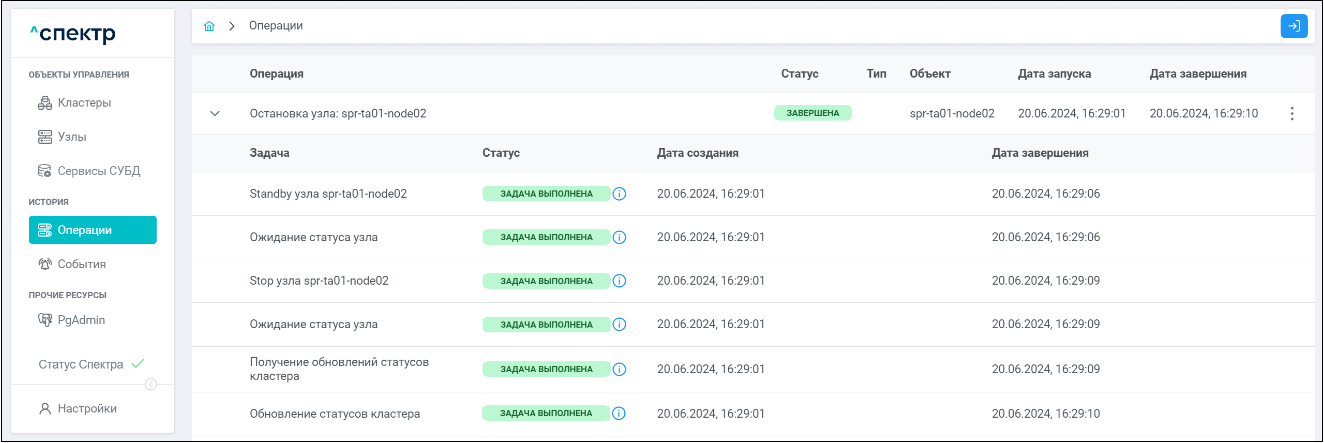The width and height of the screenshot is (1324, 443).
Task: Open the three-dot menu for spr-ta01-node02 operation
Action: pos(1292,114)
